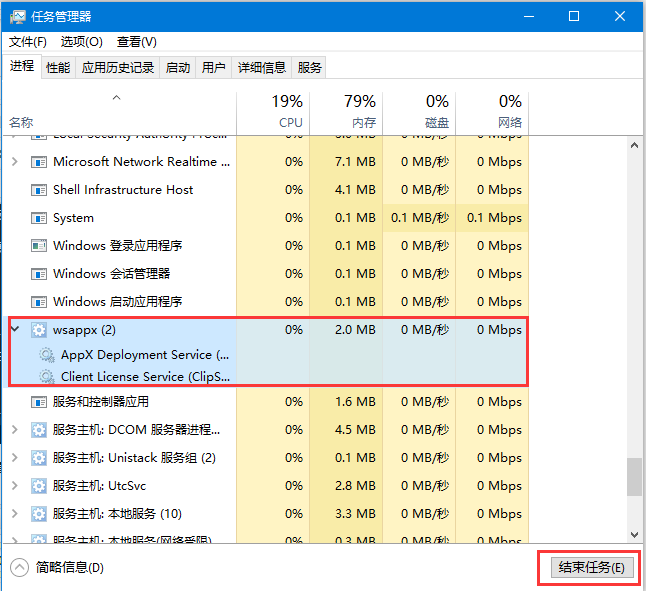Image resolution: width=646 pixels, height=591 pixels.
Task: Click the 简略信息(D) link
Action: [x=70, y=568]
